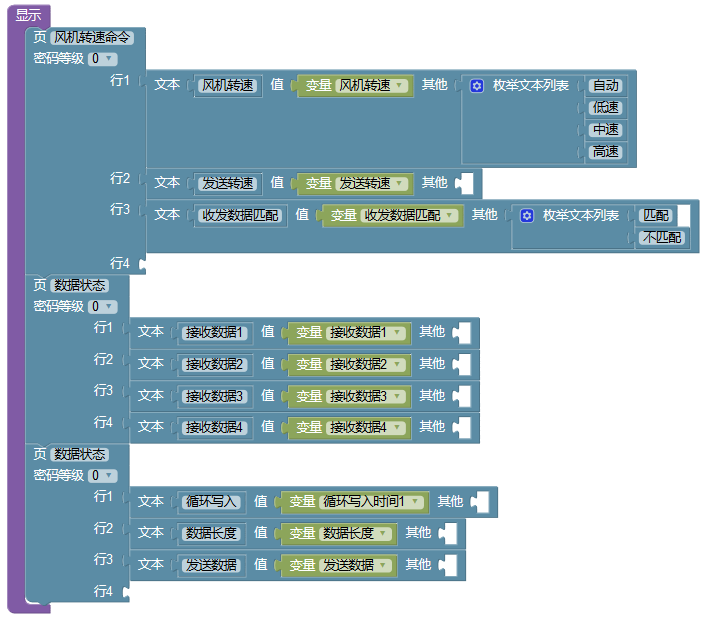Open 密码等级 dropdown on the 数据状态 page with 循环写入
This screenshot has width=713, height=631.
[x=103, y=476]
